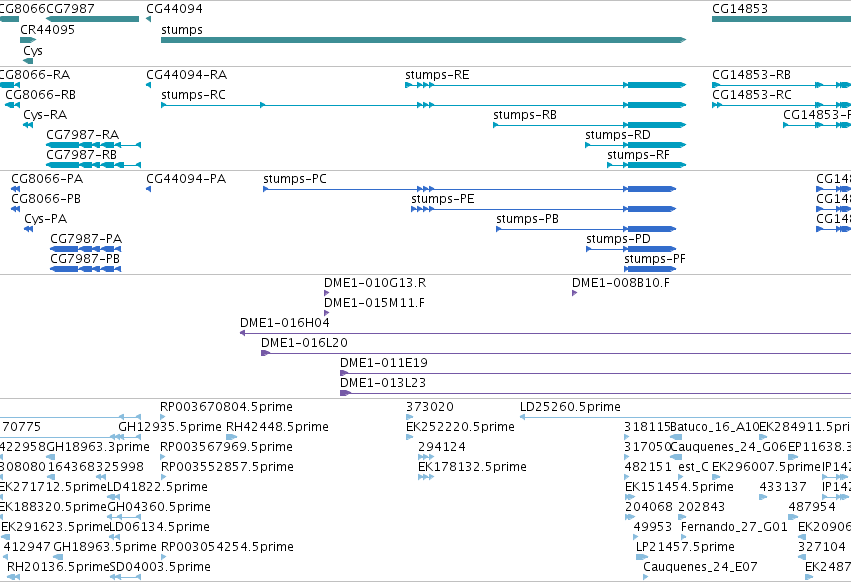Select CG8066-PA protein
This screenshot has width=851, height=582.
16,189
